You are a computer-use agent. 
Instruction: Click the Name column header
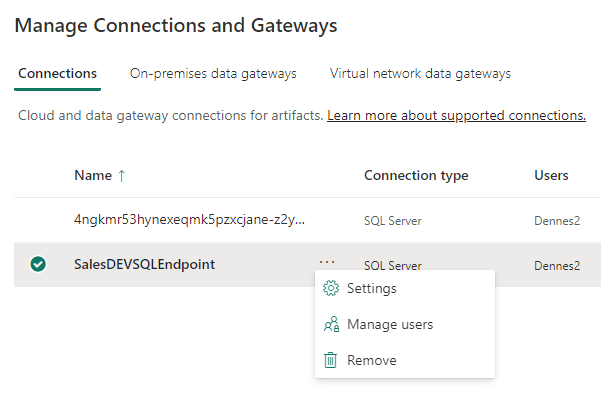[93, 176]
